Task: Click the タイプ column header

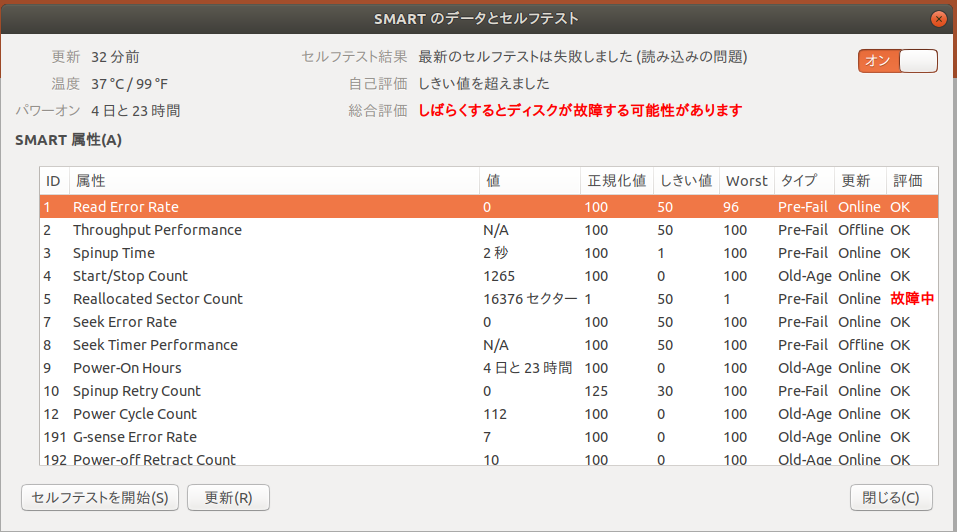Action: 804,181
